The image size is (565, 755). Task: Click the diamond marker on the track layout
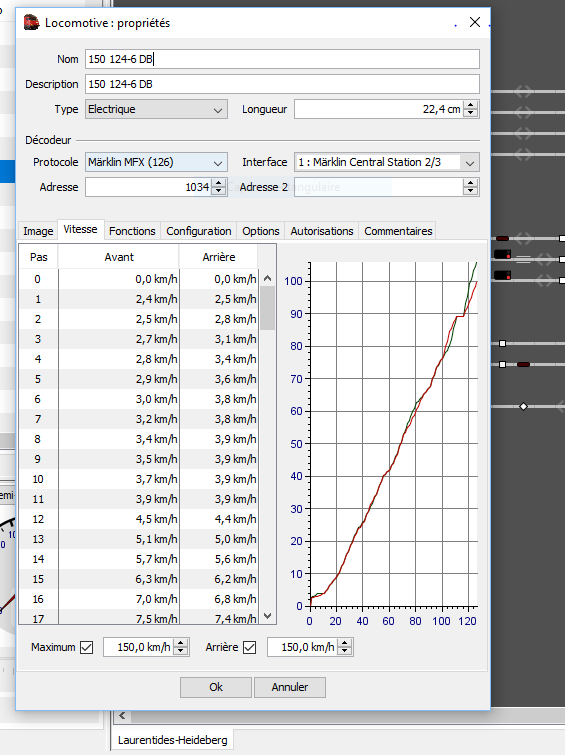[524, 407]
